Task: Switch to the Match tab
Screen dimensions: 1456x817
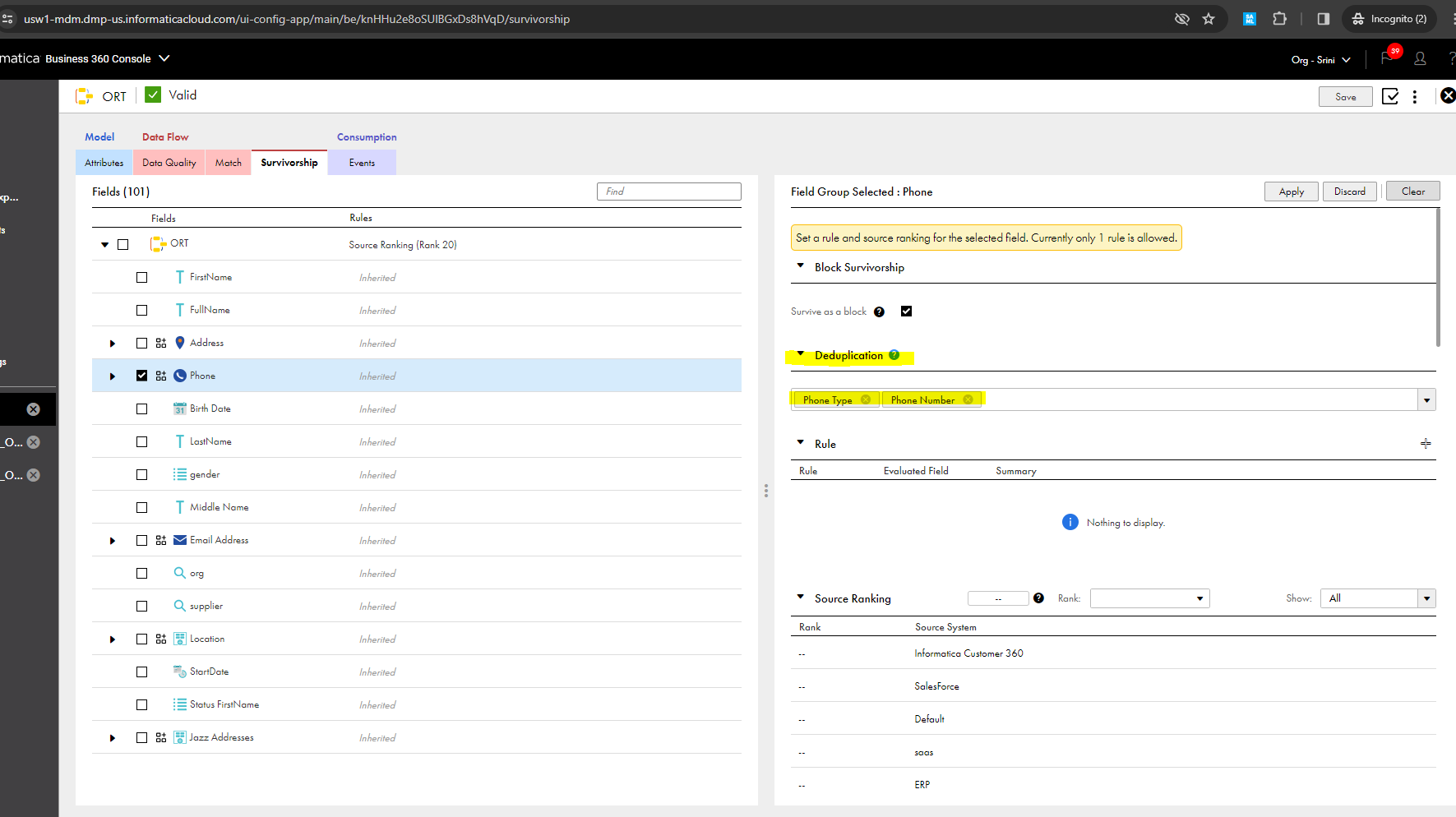Action: tap(229, 163)
